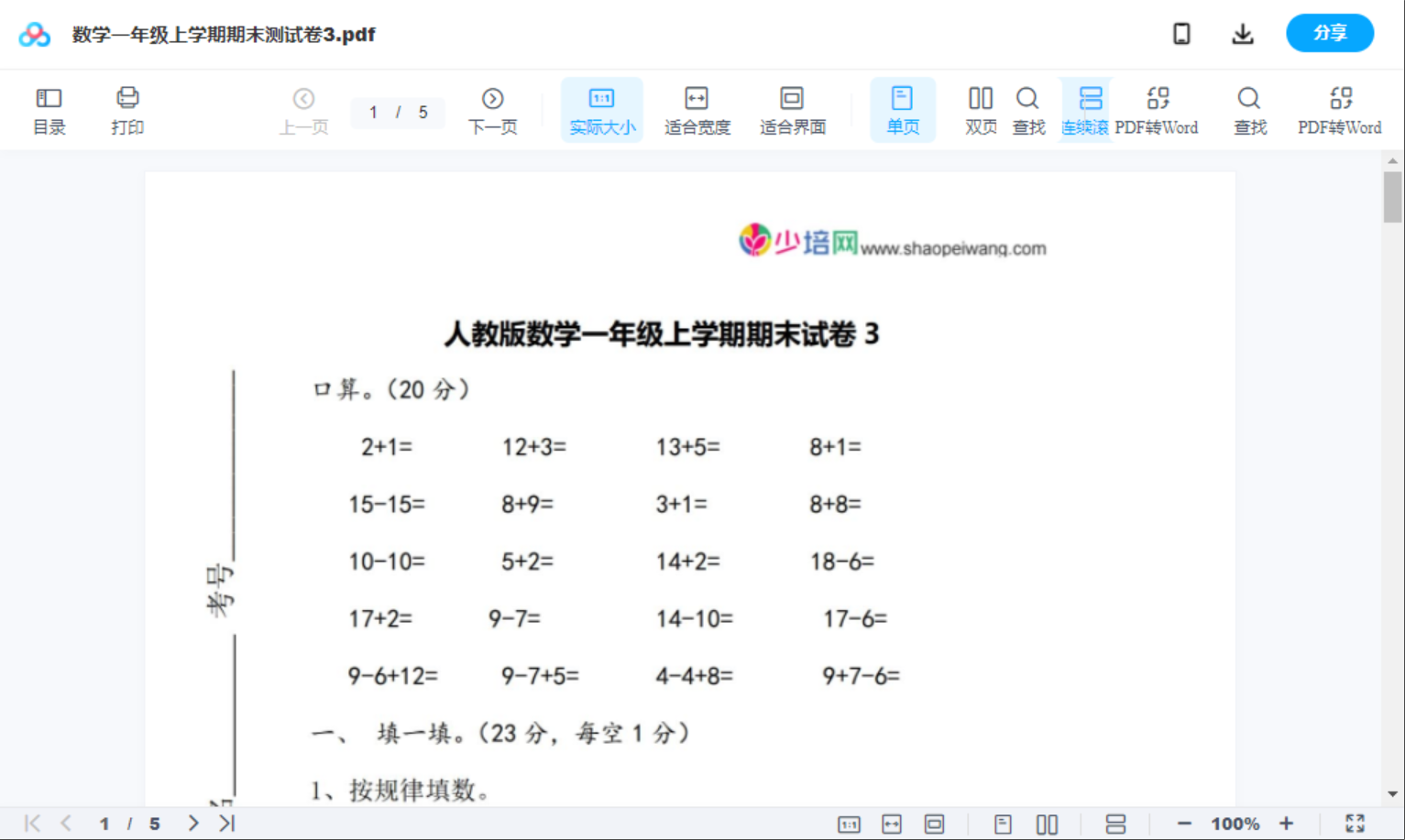Click the fit-width icon in bottom bar
The image size is (1405, 840).
[891, 823]
